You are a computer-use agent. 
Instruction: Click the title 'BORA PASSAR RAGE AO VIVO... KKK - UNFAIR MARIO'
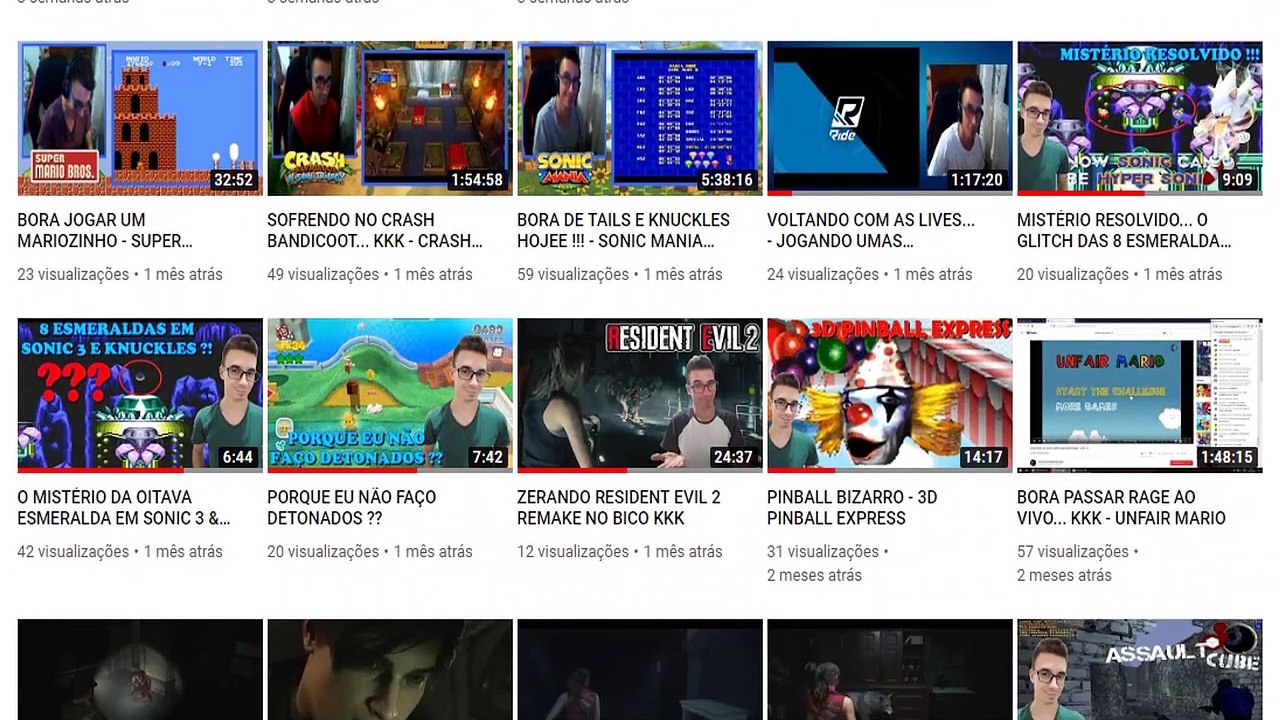[1122, 507]
